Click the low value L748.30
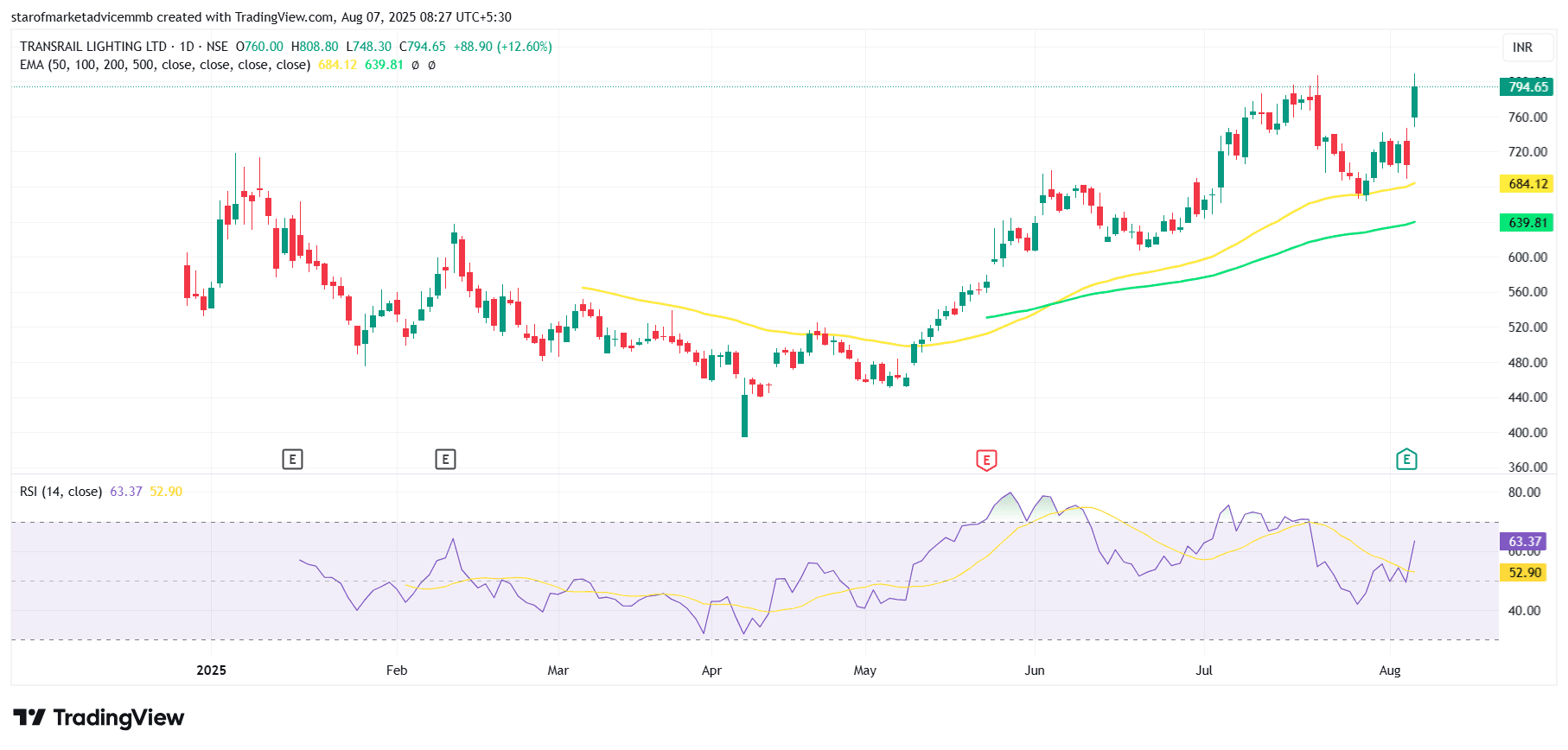The width and height of the screenshot is (1568, 750). pyautogui.click(x=369, y=47)
